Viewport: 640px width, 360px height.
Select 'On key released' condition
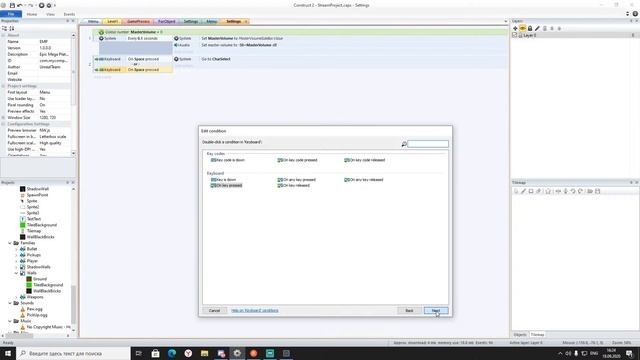pos(293,185)
